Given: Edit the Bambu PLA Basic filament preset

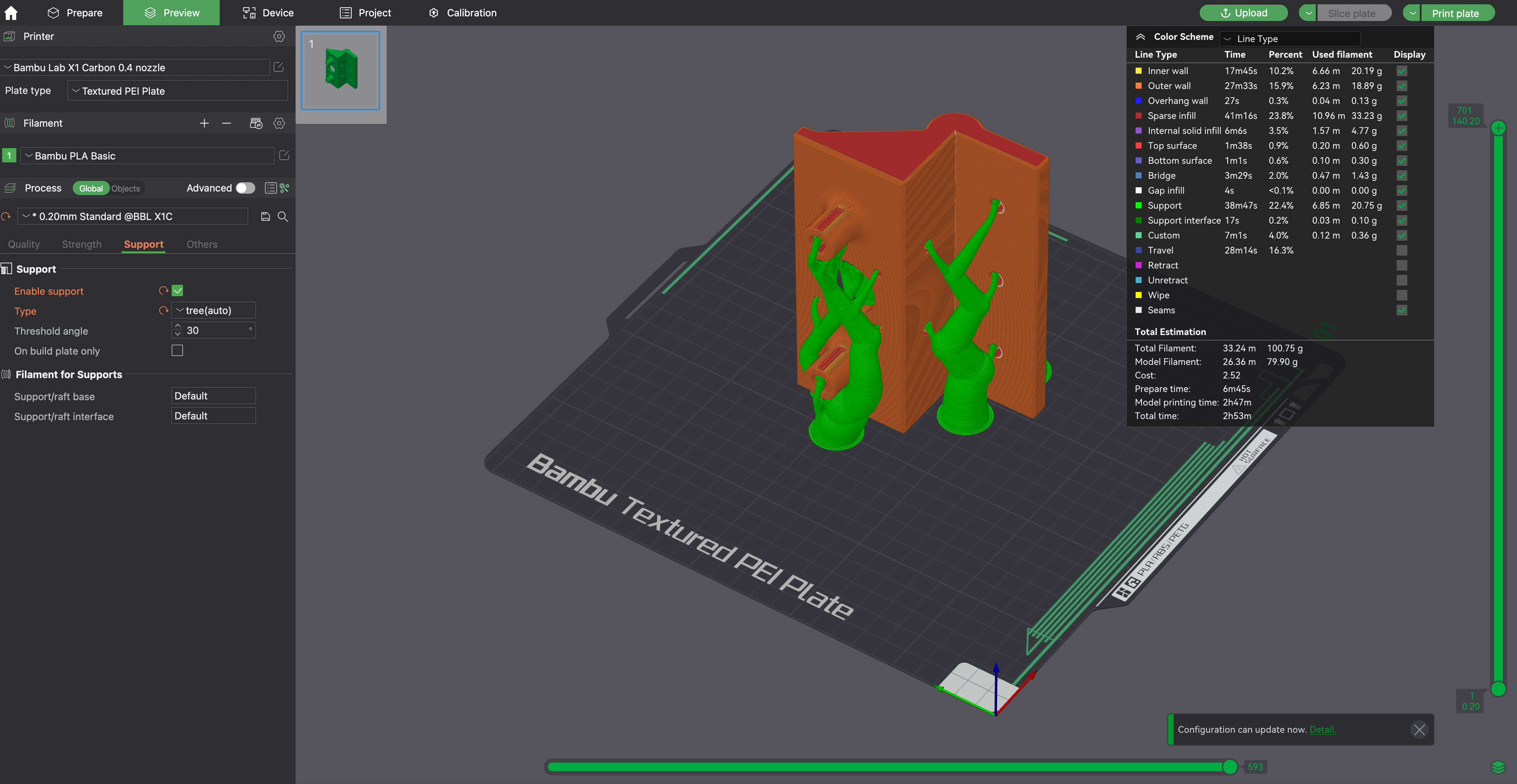Looking at the screenshot, I should 284,155.
